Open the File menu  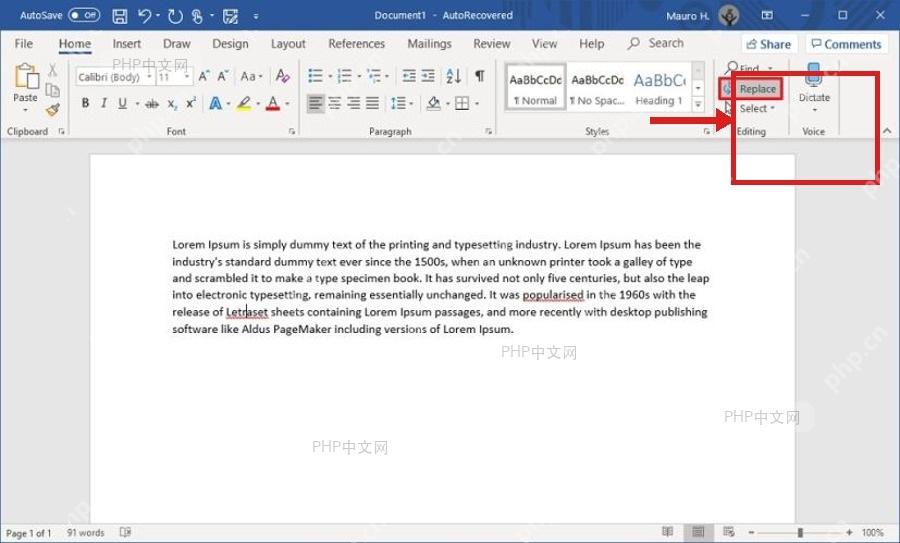pos(24,44)
